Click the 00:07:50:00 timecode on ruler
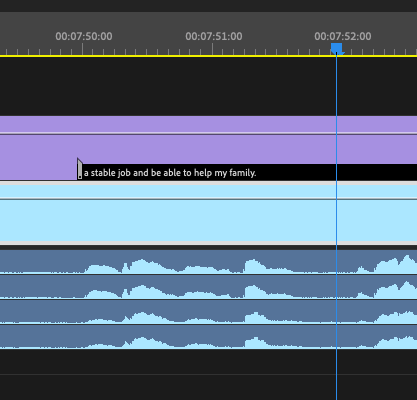Image resolution: width=417 pixels, height=400 pixels. coord(84,36)
